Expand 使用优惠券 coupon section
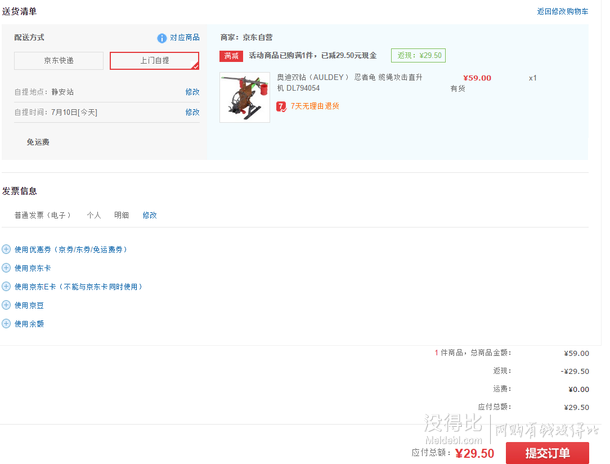Viewport: 610px width, 464px height. 70,249
